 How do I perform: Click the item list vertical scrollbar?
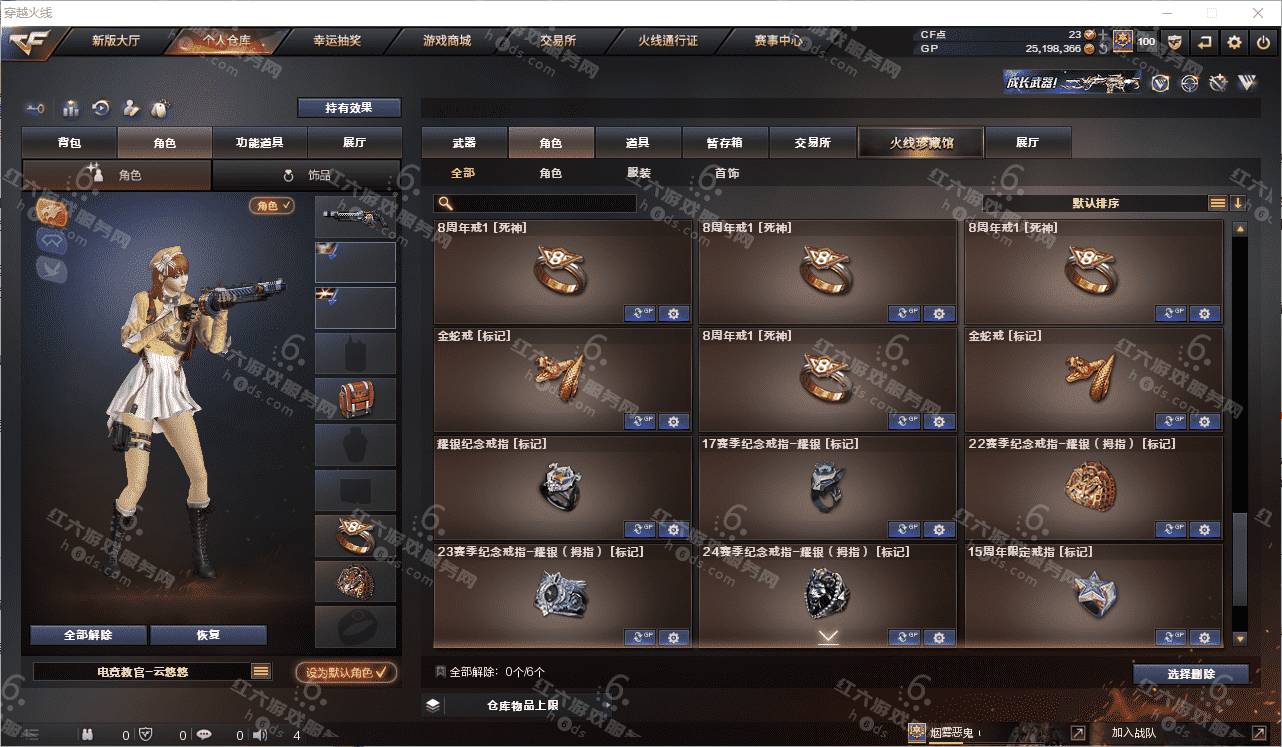pyautogui.click(x=1240, y=433)
